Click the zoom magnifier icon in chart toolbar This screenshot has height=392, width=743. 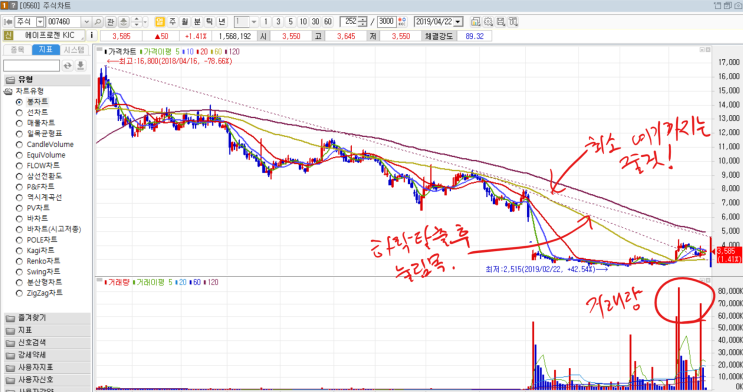click(x=488, y=22)
